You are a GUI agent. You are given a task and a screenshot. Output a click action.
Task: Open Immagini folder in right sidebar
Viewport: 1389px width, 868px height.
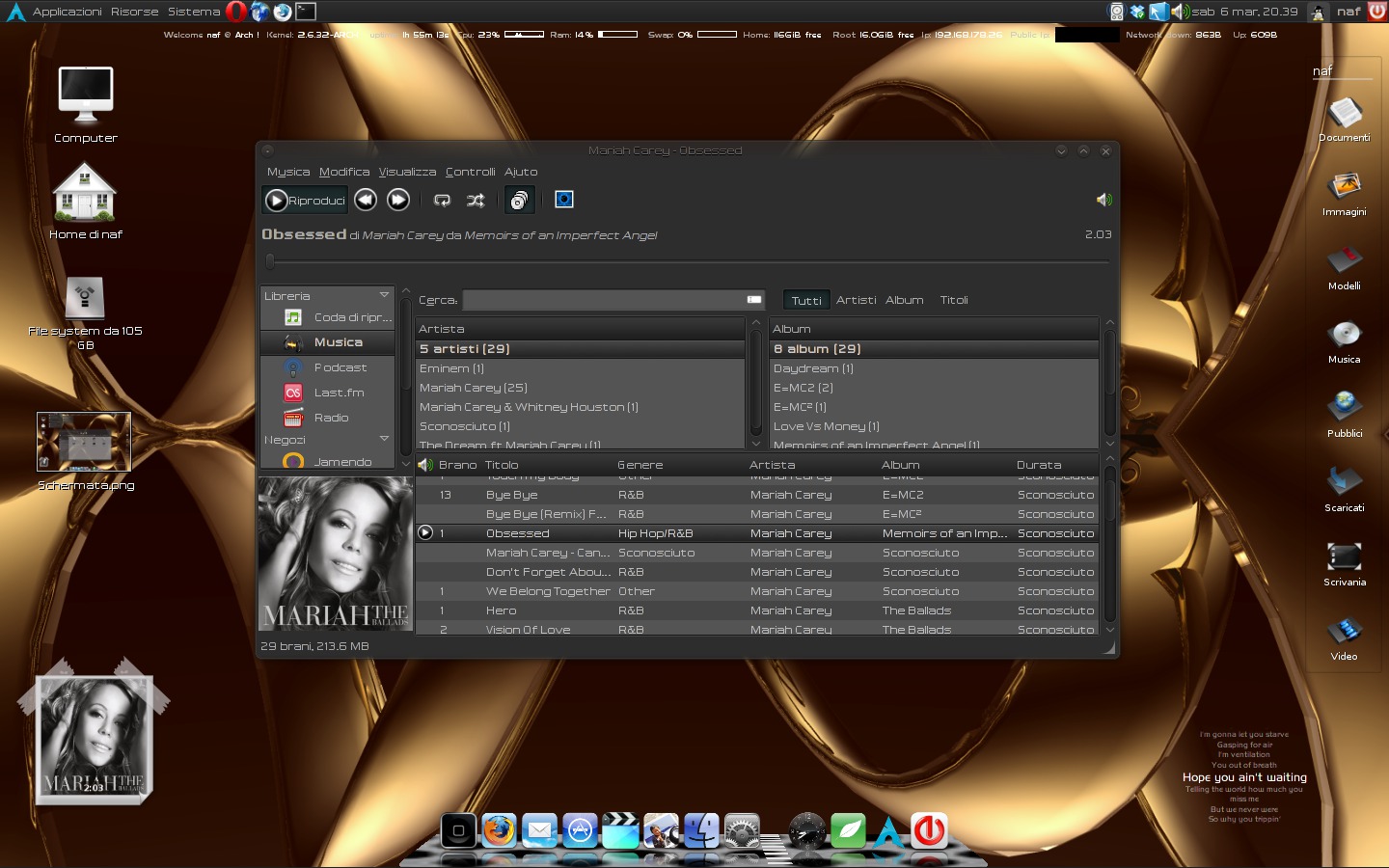click(1345, 193)
